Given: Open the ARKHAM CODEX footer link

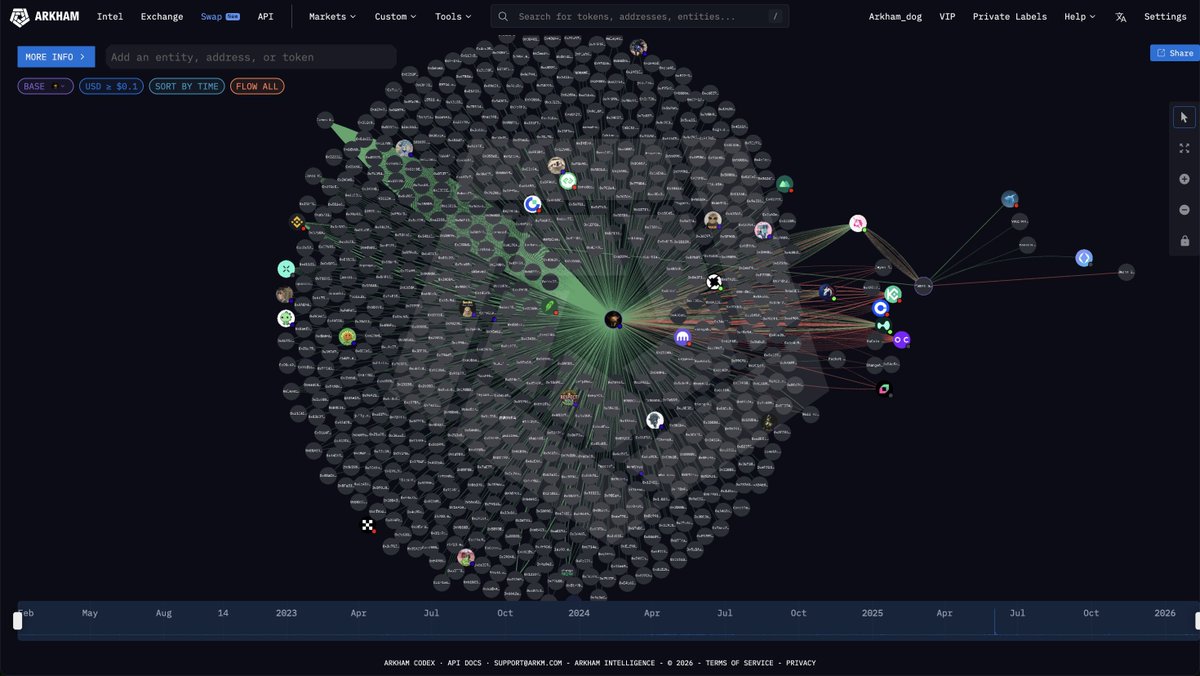Looking at the screenshot, I should click(x=409, y=663).
